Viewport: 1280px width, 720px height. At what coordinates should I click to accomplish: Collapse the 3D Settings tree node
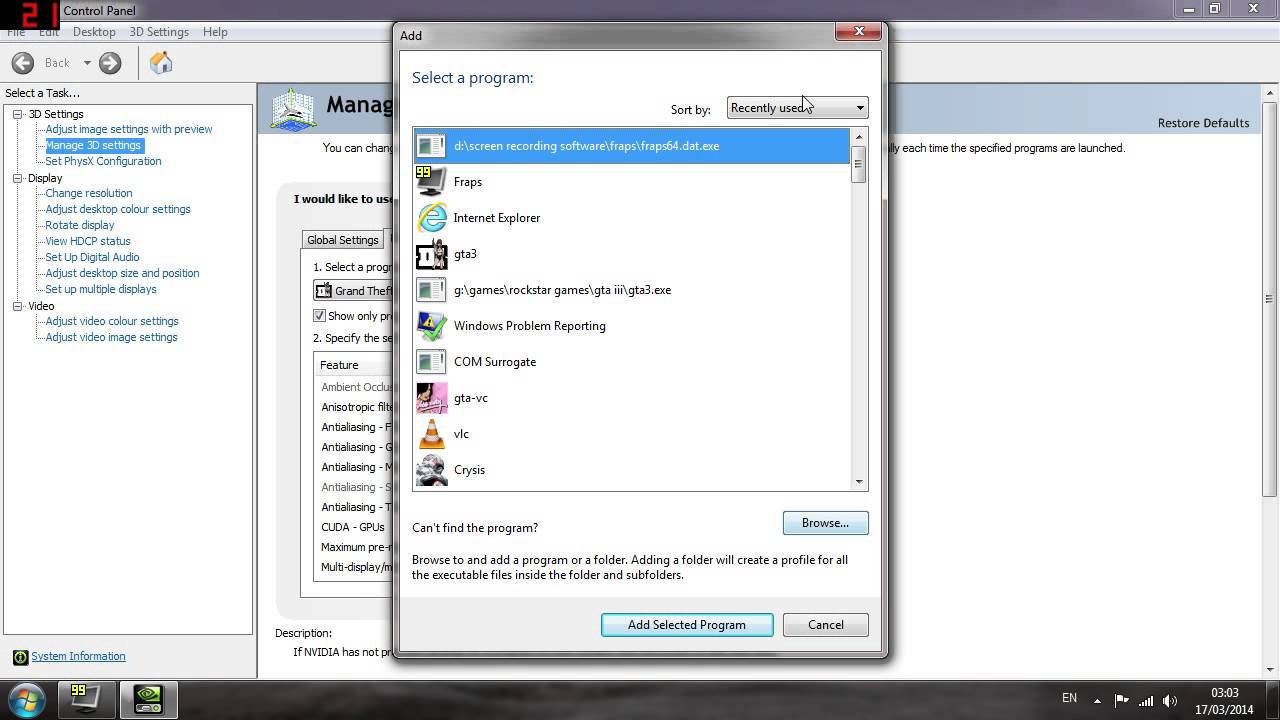(x=18, y=114)
